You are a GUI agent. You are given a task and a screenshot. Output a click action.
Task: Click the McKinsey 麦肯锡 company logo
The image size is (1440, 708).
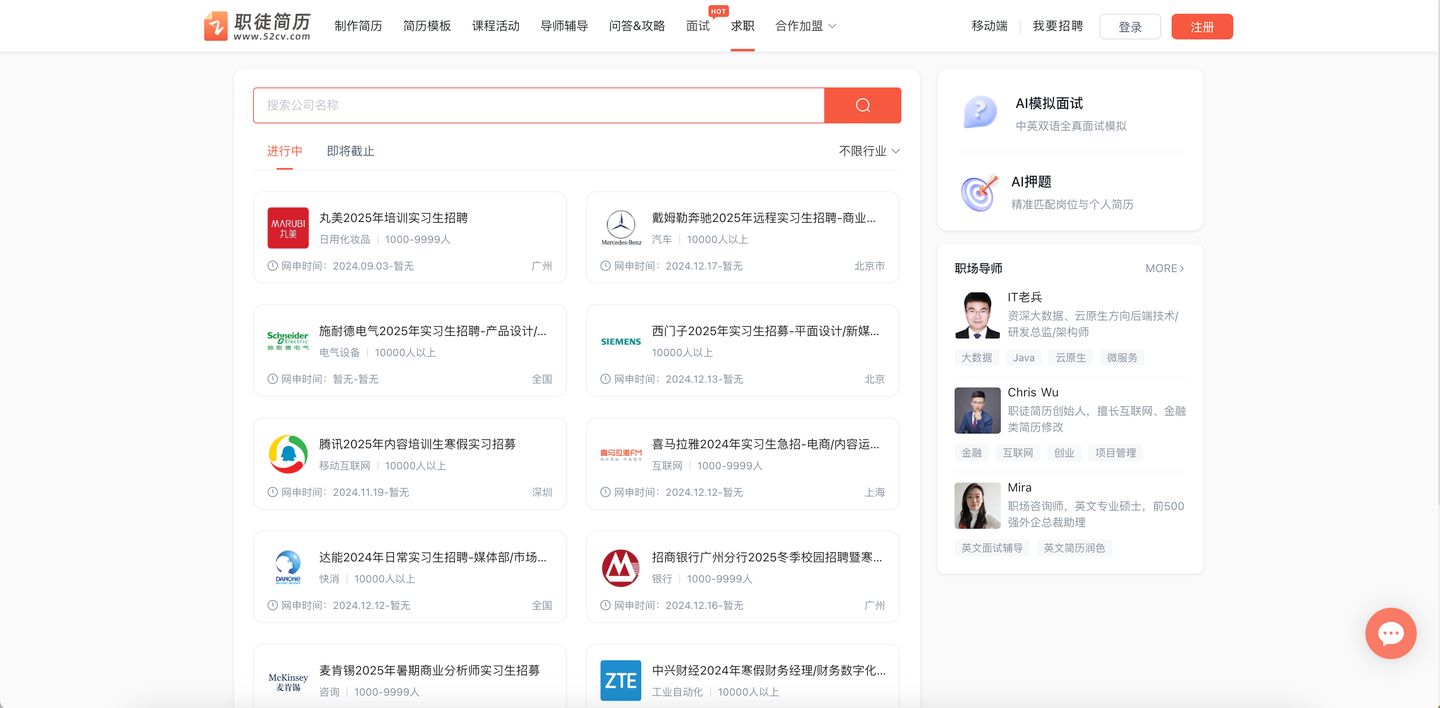pos(288,681)
